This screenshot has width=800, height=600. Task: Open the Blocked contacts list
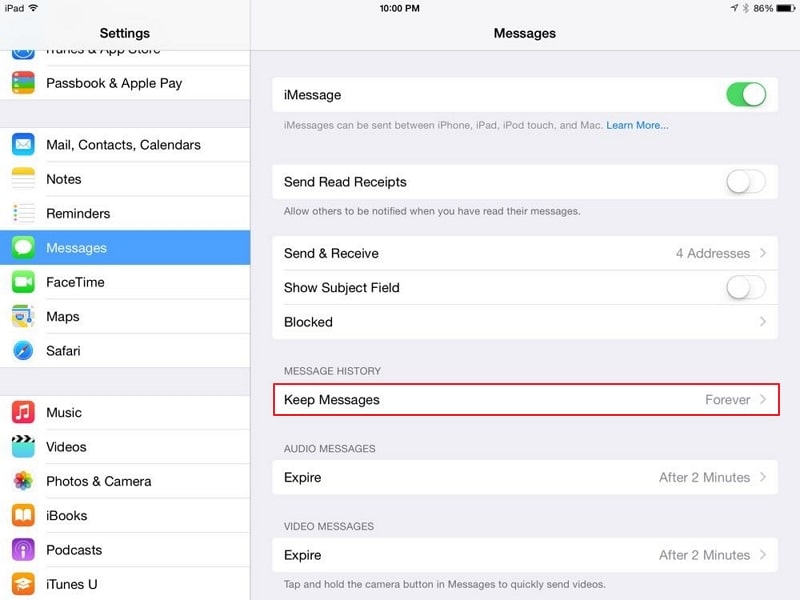click(x=525, y=322)
